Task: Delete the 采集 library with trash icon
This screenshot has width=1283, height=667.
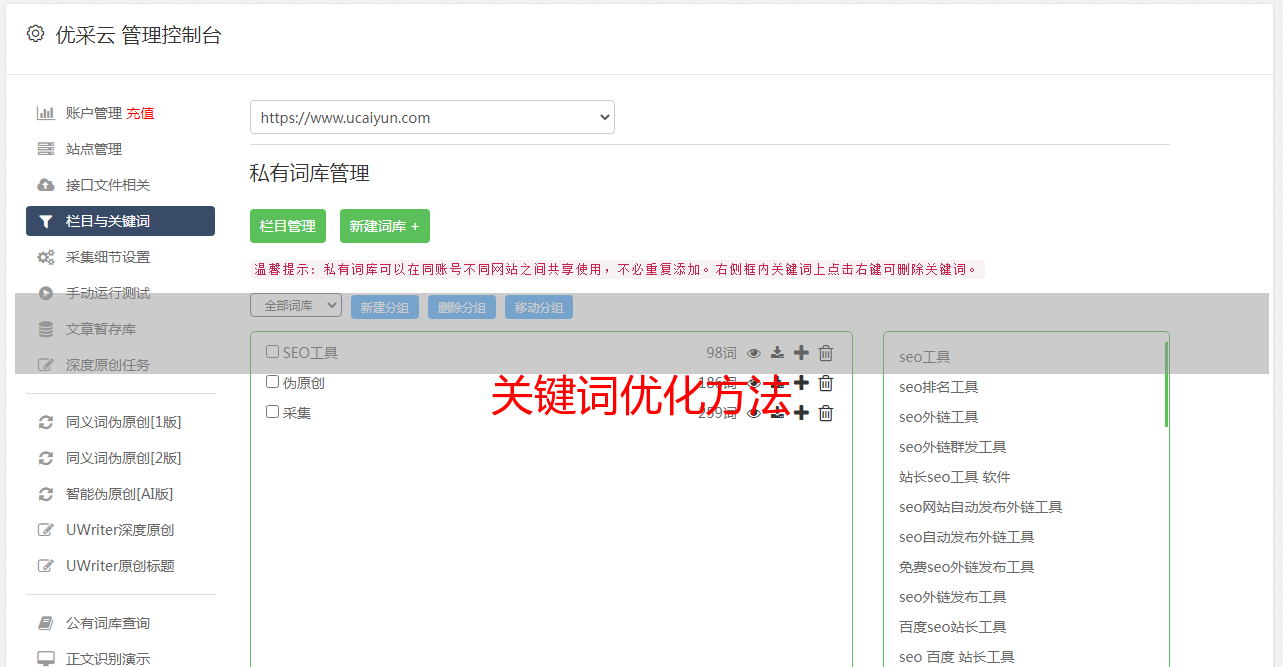Action: pos(826,413)
